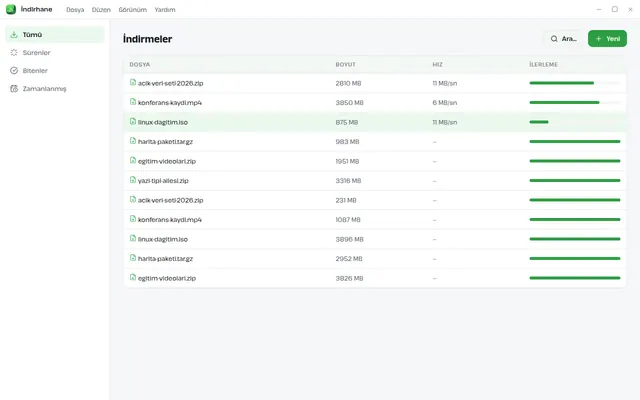
Task: Show ongoing downloads via Sürenler icon
Action: tap(14, 53)
